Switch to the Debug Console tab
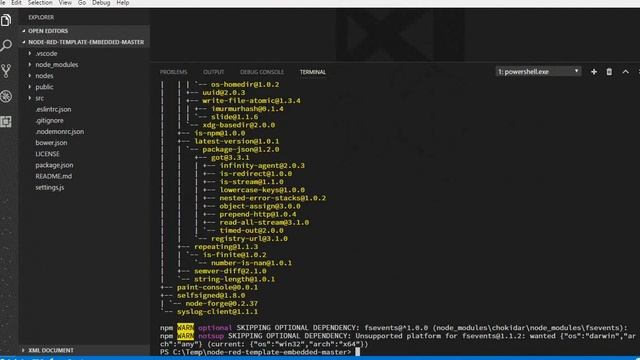The height and width of the screenshot is (360, 640). tap(262, 72)
